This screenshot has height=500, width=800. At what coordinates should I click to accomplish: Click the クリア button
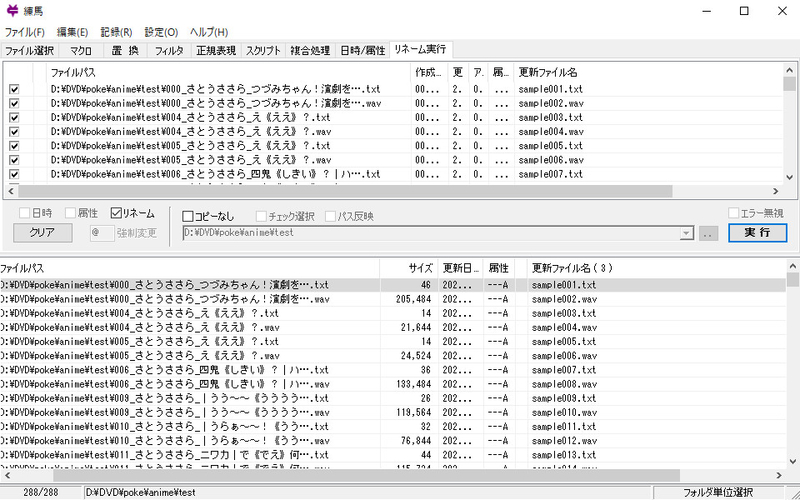point(42,233)
